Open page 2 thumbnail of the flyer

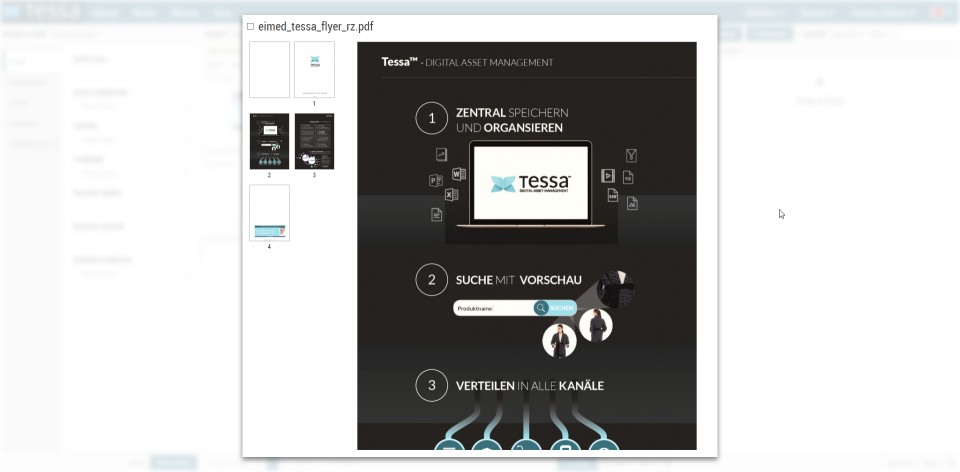click(269, 141)
